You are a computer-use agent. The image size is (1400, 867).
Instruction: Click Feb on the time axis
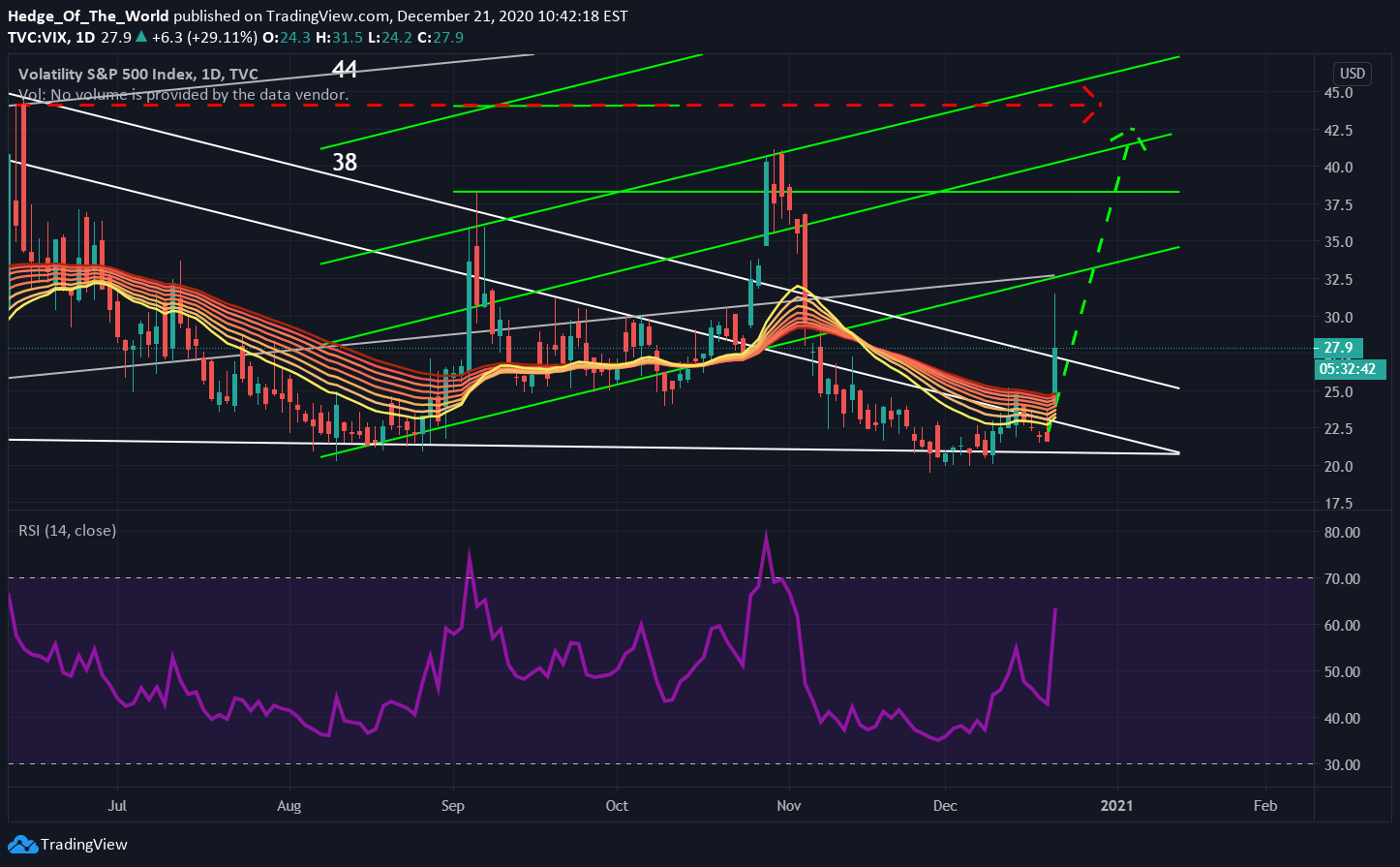click(1264, 806)
